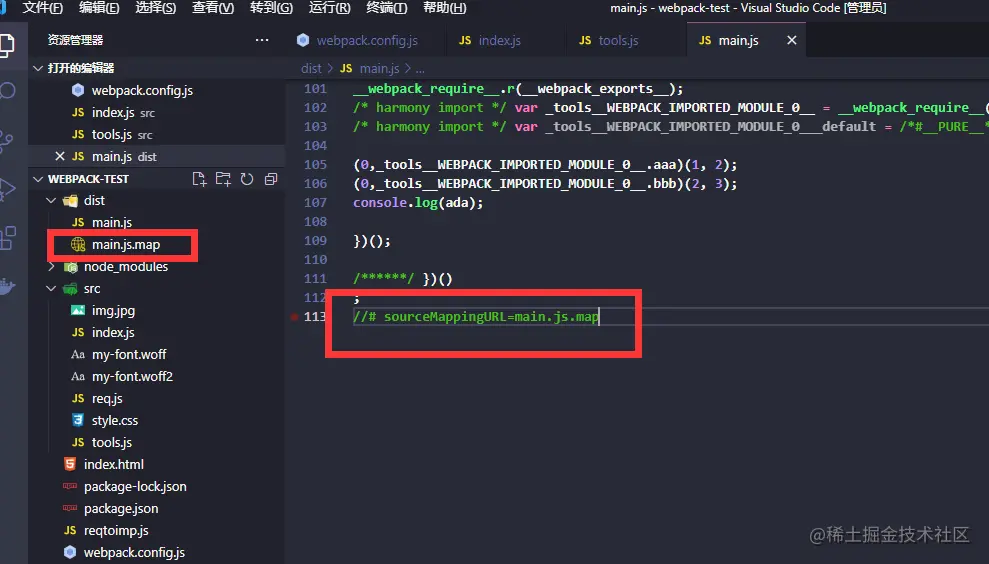Screen dimensions: 989x564
Task: Open the File menu
Action: (43, 8)
